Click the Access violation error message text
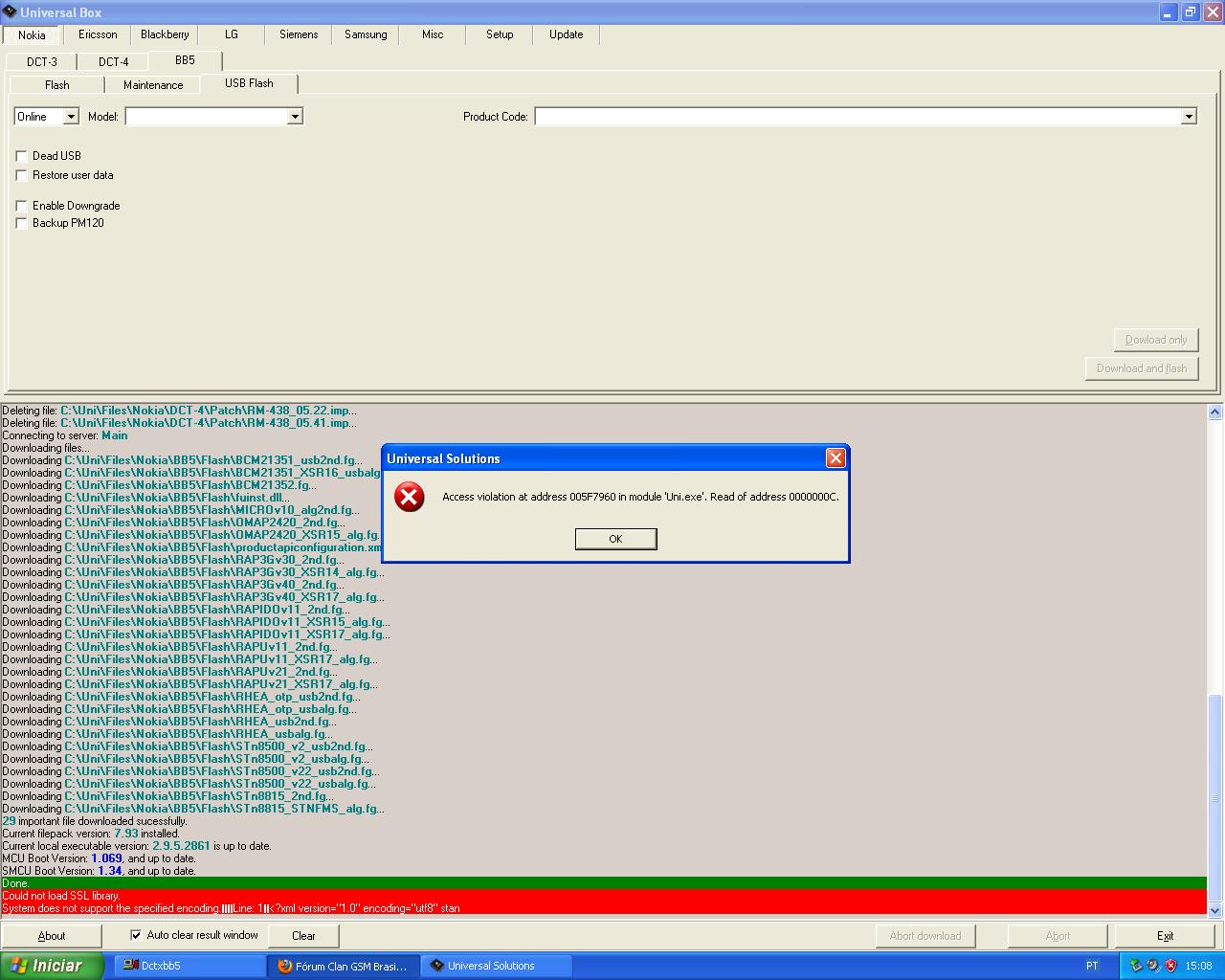This screenshot has height=980, width=1225. pos(640,497)
